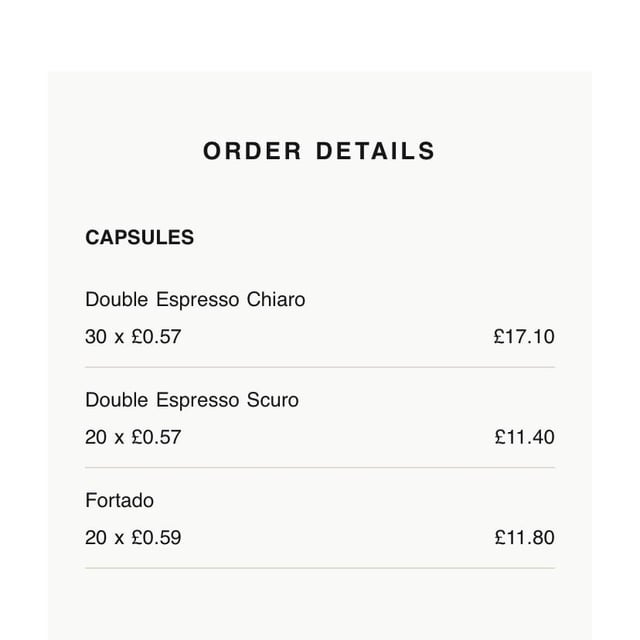Select the Fortado product name

pos(119,500)
